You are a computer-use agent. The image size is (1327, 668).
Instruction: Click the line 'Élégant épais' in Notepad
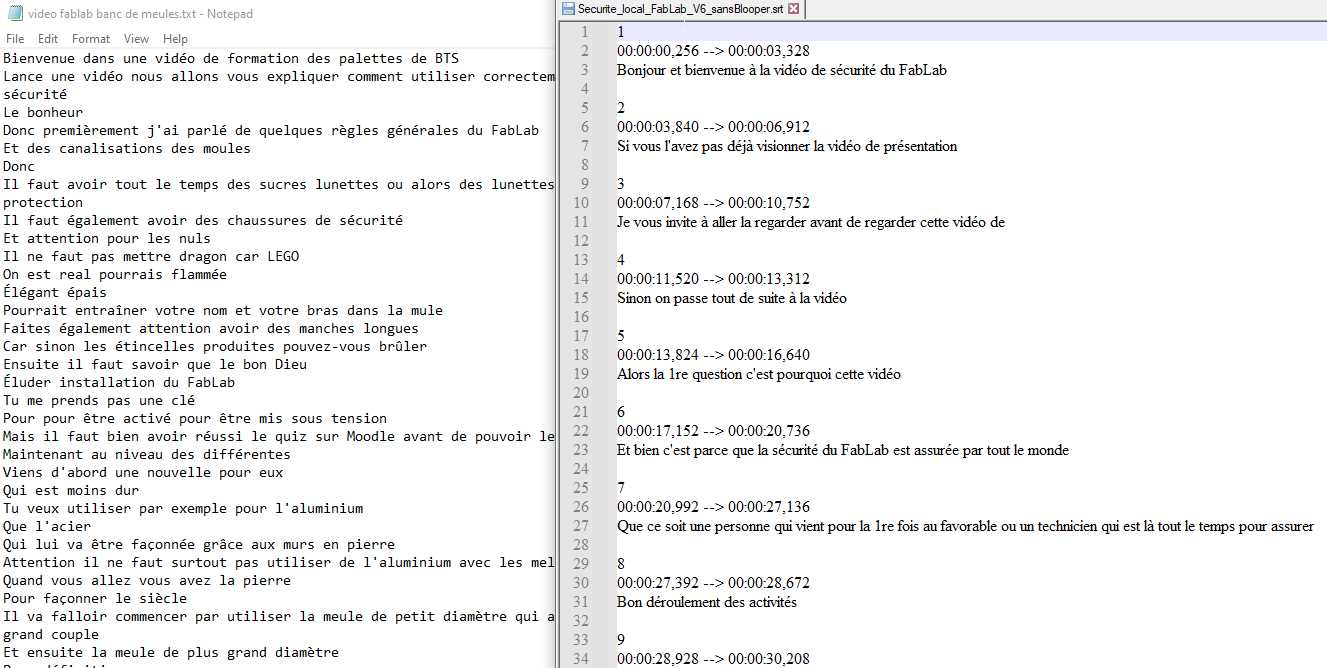tap(55, 292)
